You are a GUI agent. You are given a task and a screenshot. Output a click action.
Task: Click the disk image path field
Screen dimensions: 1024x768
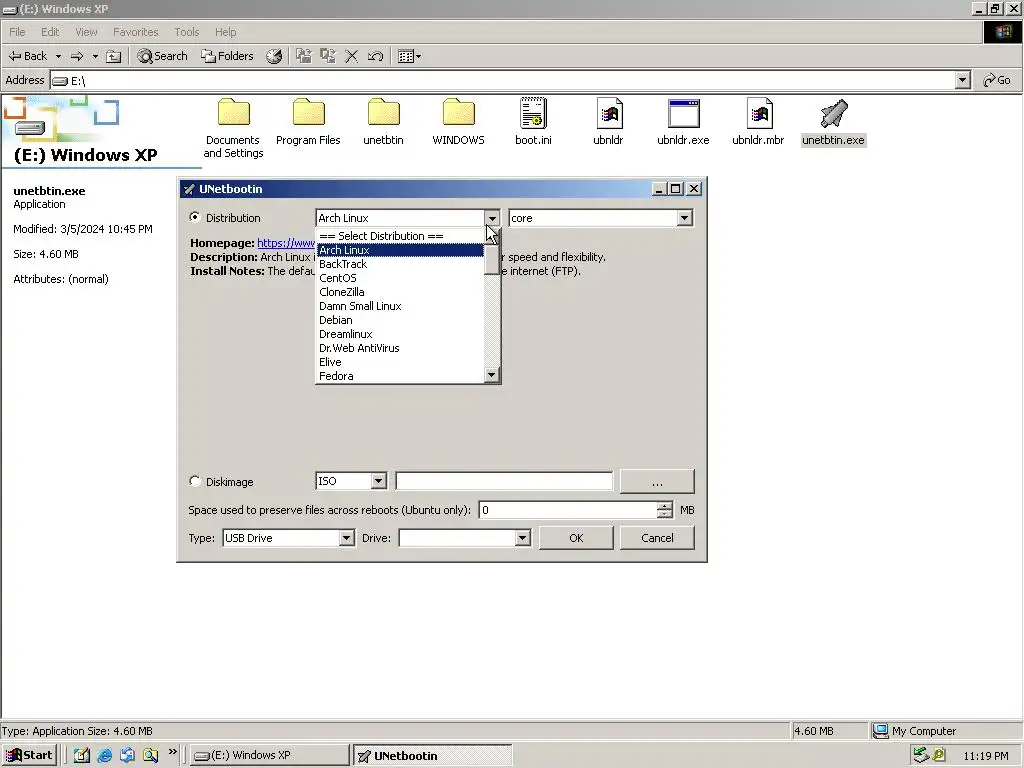504,481
